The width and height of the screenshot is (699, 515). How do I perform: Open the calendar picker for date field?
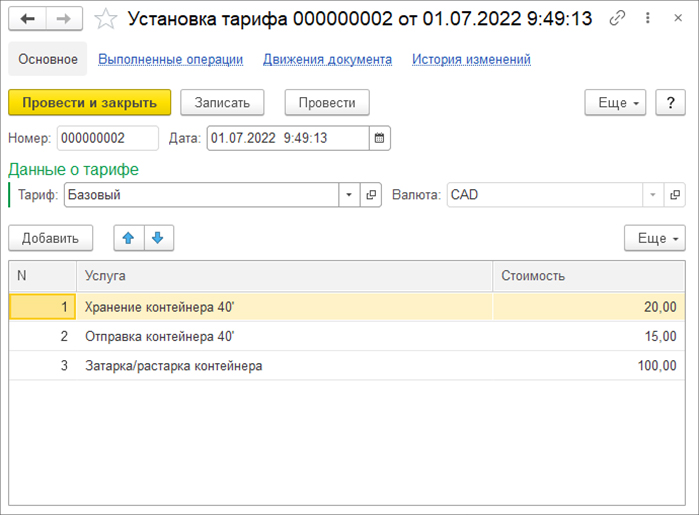coord(380,138)
